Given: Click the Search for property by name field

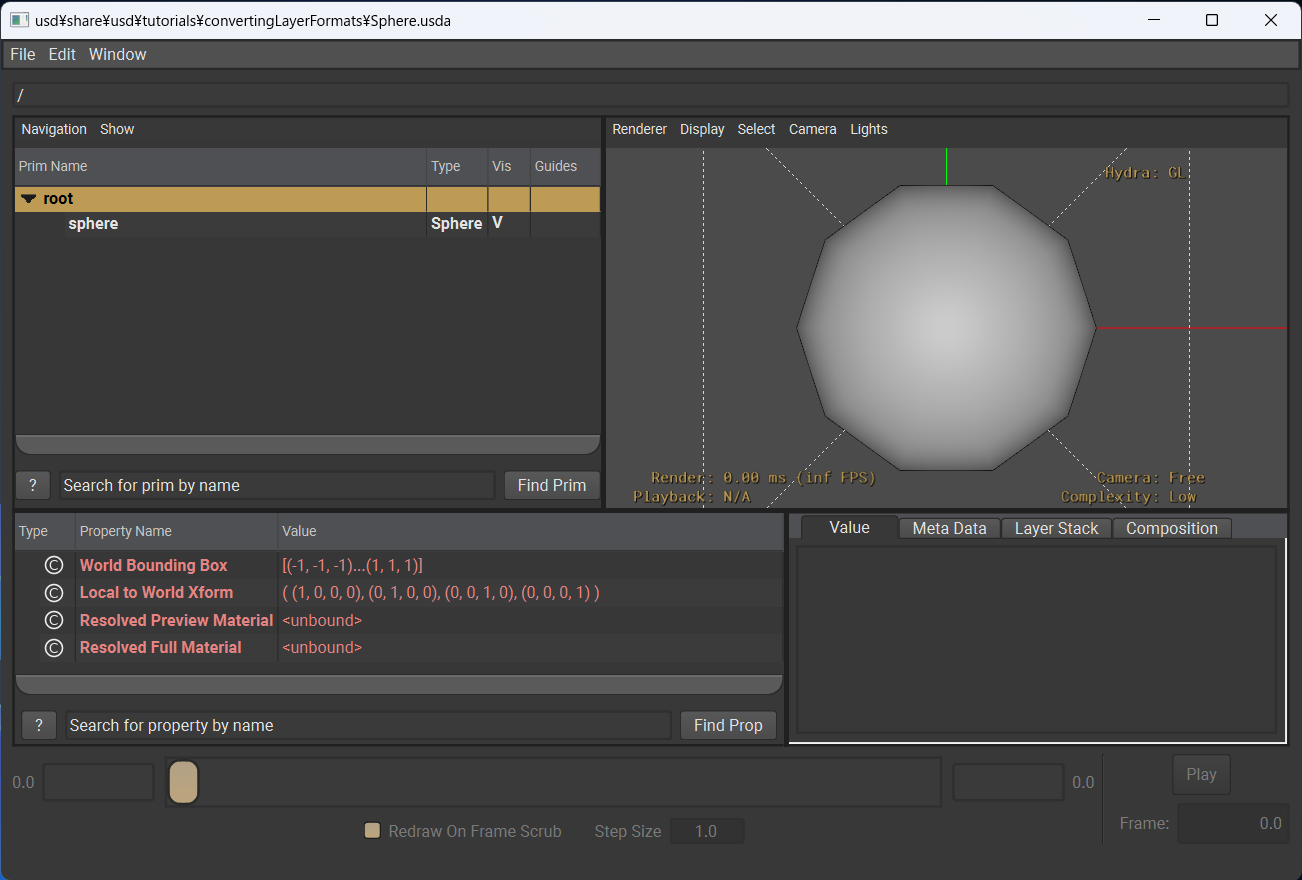Looking at the screenshot, I should click(368, 725).
